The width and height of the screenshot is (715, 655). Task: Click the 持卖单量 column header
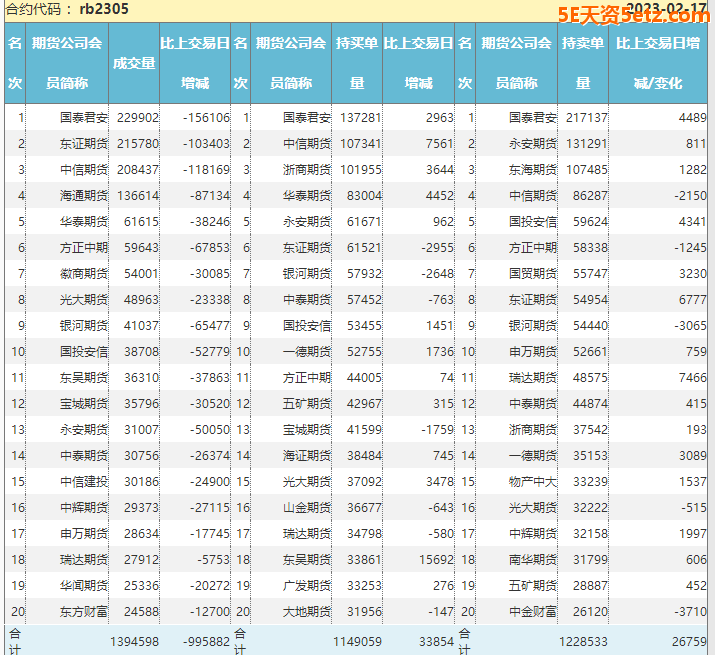(x=583, y=63)
